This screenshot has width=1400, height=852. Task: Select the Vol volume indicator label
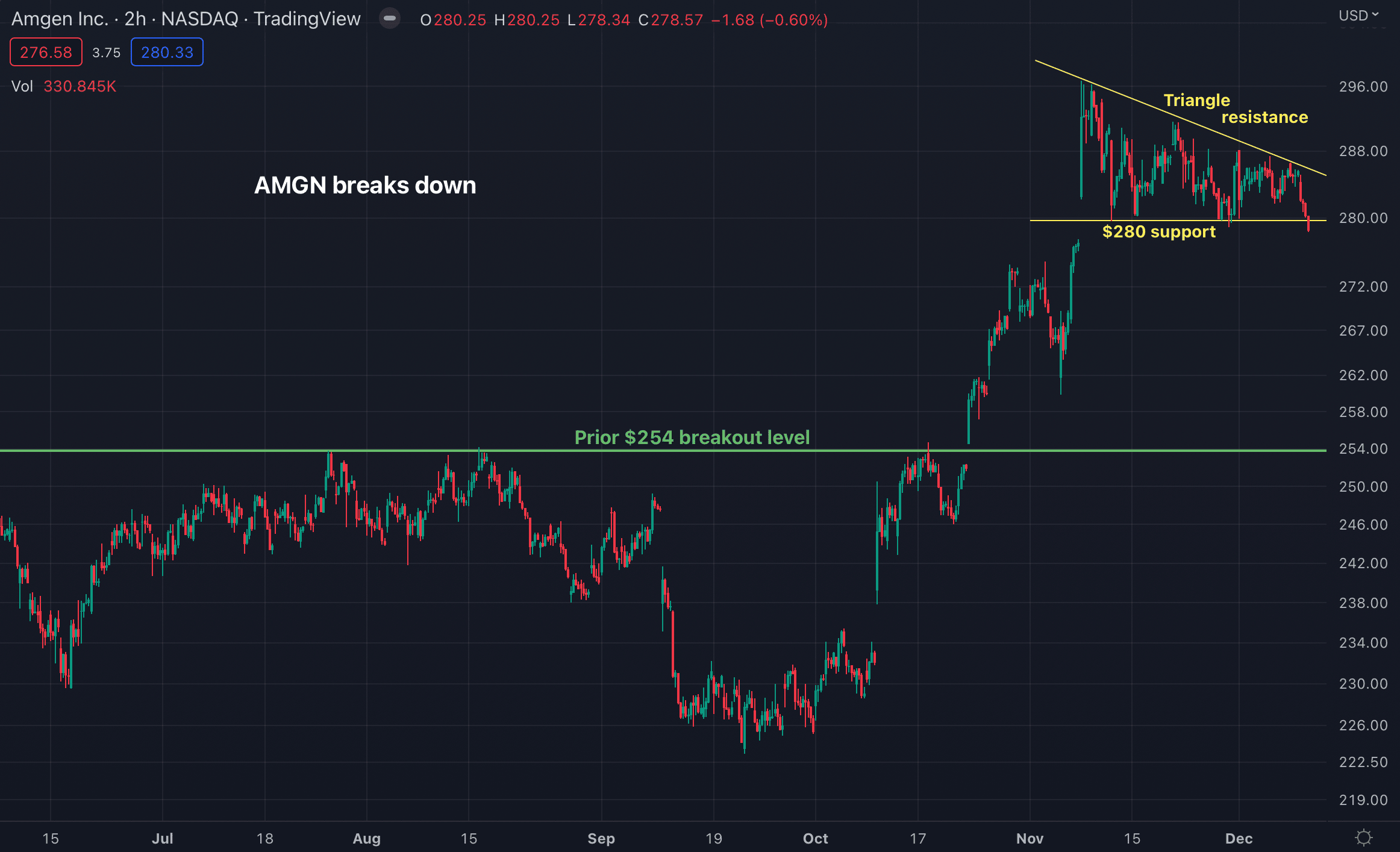click(x=22, y=86)
